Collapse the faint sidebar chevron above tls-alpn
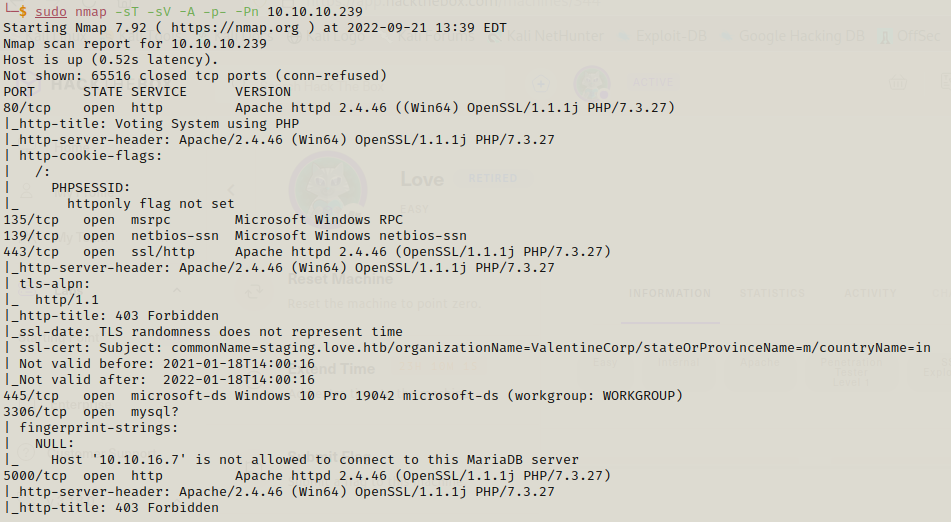Screen dimensions: 951x522 click(177, 290)
